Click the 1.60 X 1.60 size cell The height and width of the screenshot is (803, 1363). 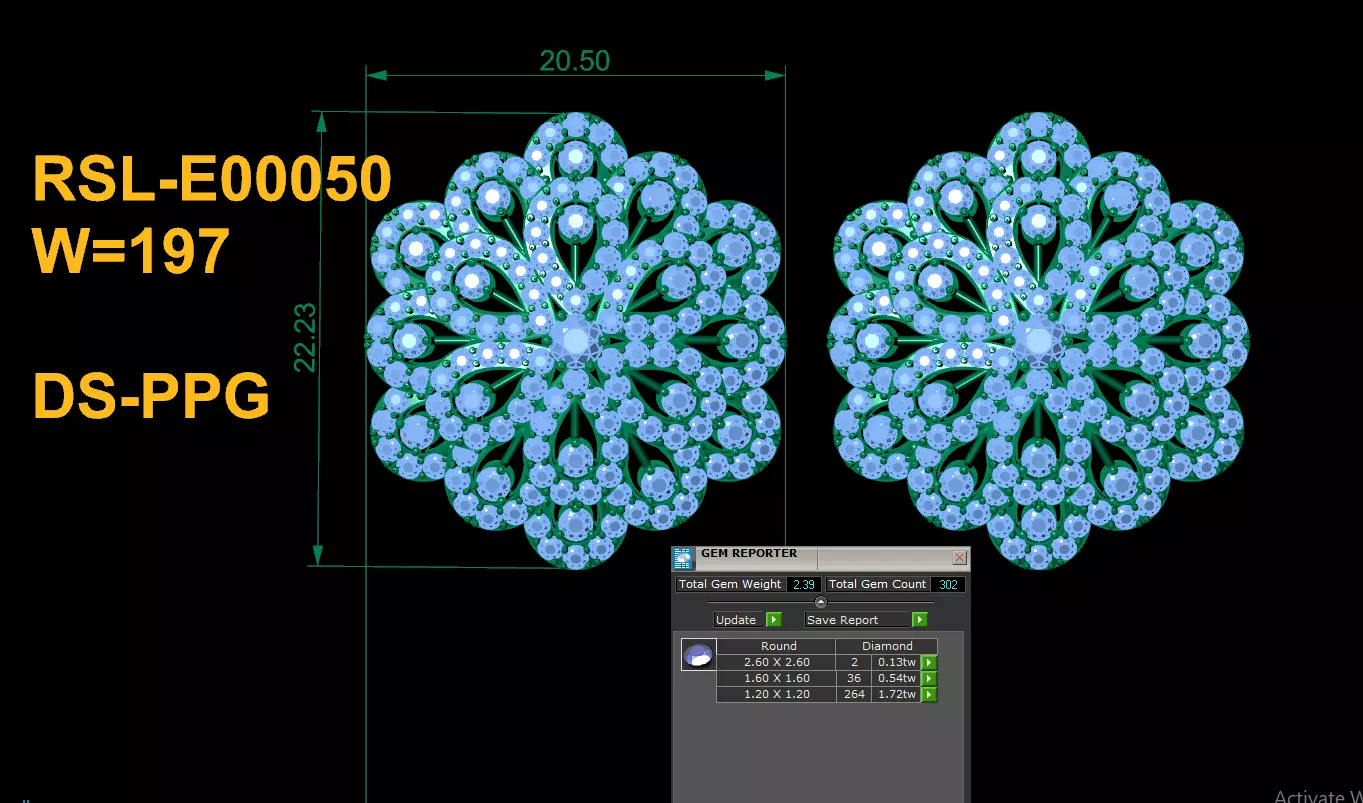(x=776, y=678)
